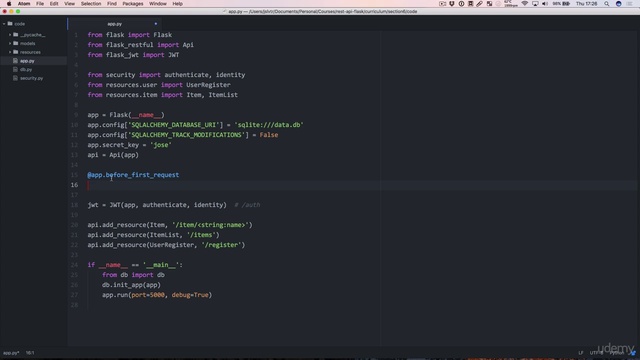Open the Find menu

112,4
